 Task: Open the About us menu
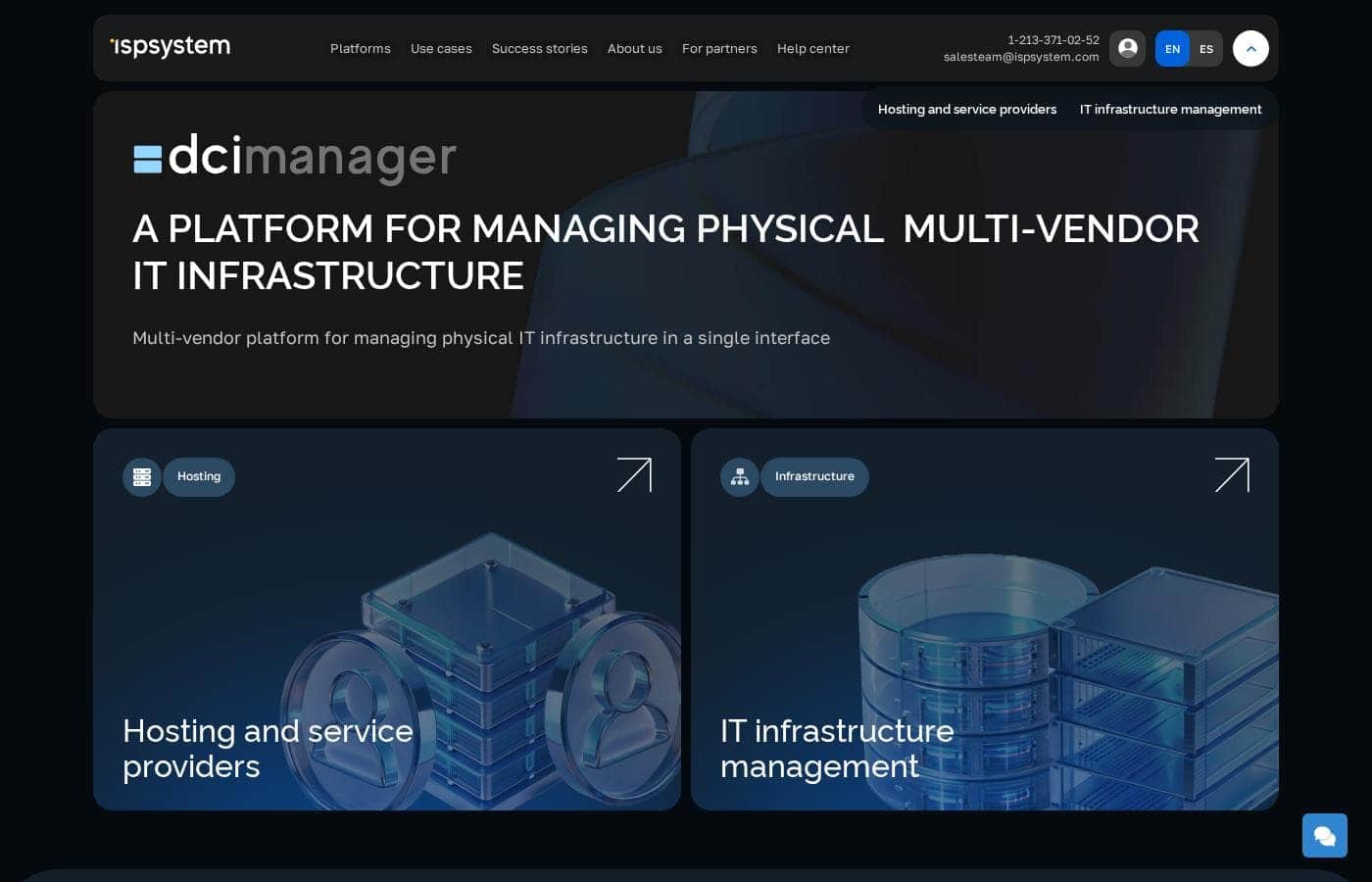(x=635, y=48)
